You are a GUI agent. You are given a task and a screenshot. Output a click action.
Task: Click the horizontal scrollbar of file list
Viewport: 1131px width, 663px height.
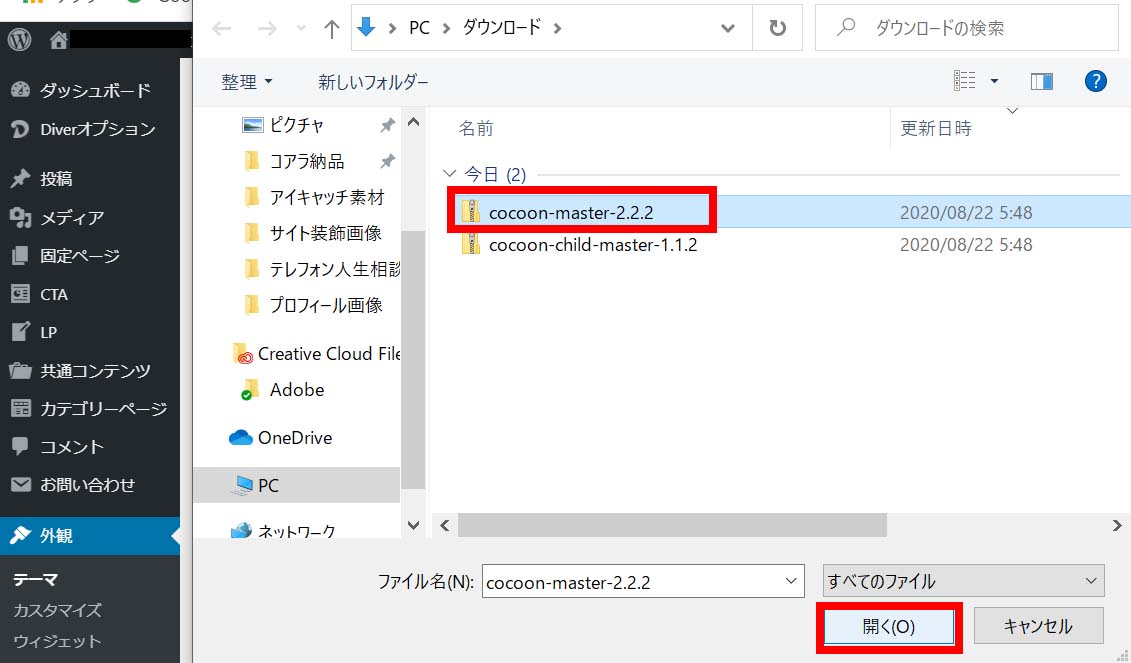(672, 525)
